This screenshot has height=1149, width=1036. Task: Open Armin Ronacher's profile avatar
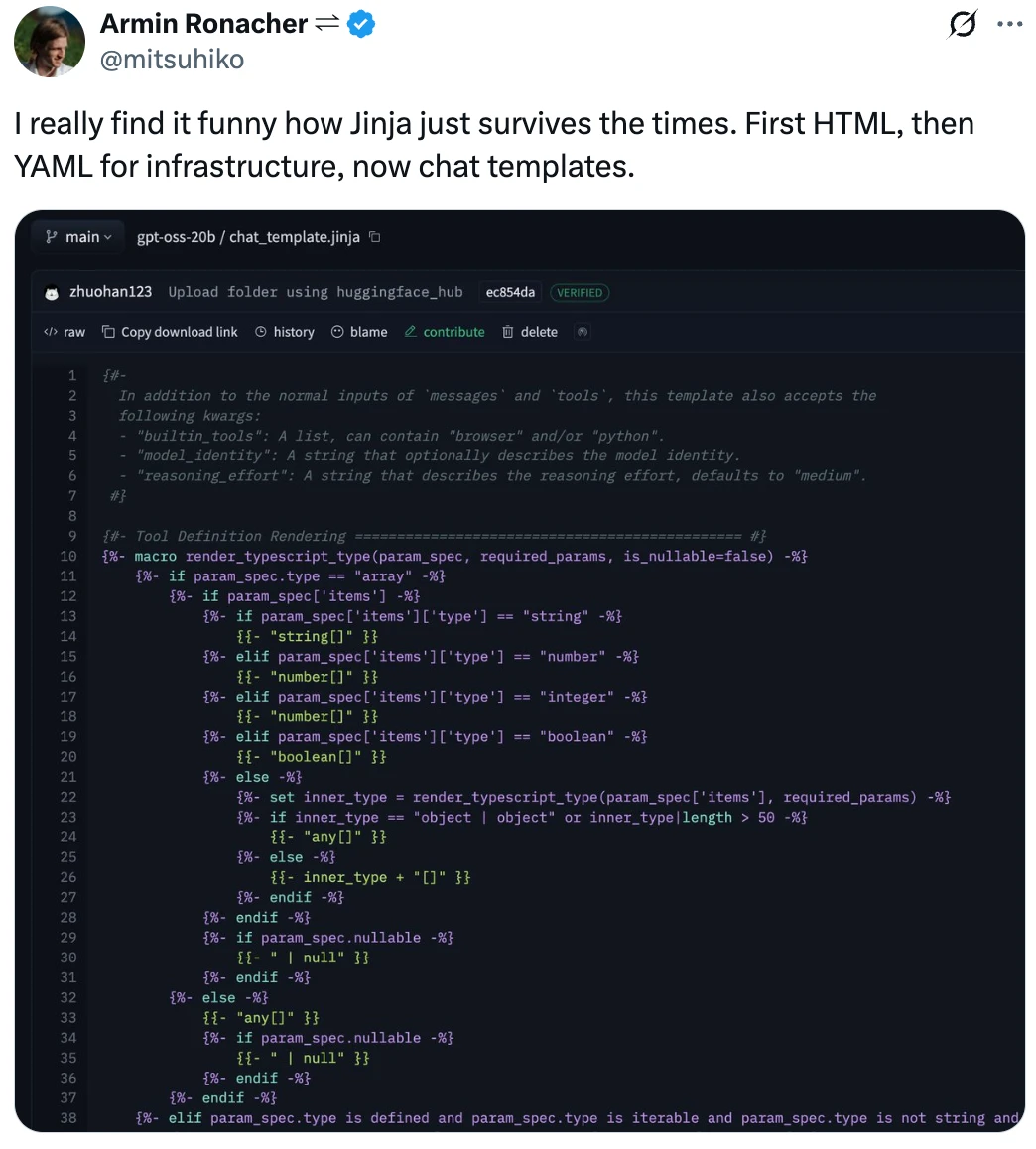50,41
